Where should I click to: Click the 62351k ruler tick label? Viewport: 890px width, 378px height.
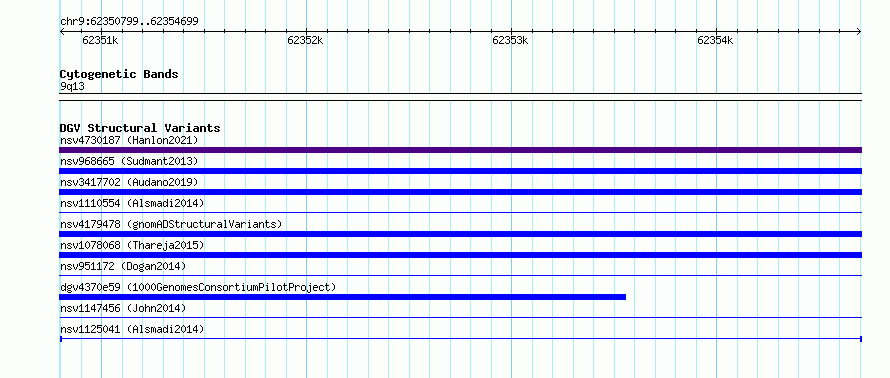click(100, 40)
